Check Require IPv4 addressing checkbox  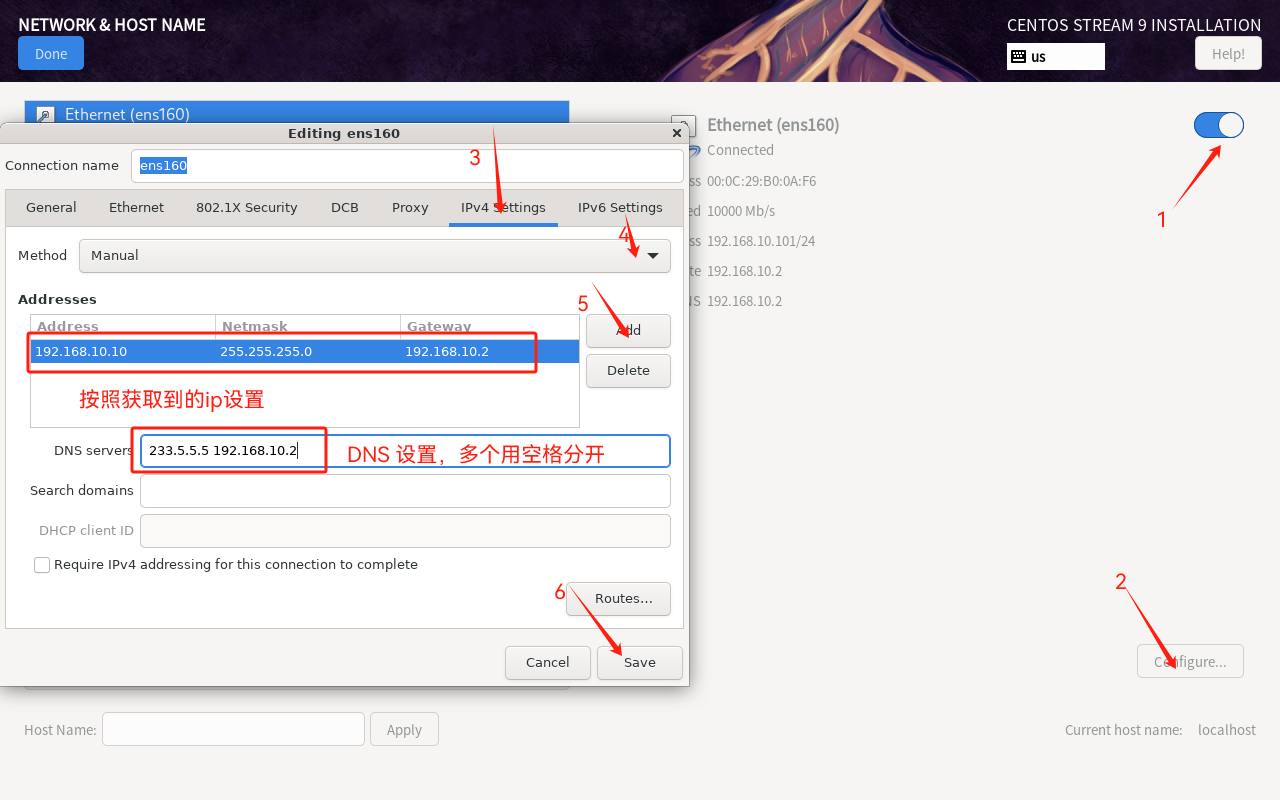coord(42,565)
